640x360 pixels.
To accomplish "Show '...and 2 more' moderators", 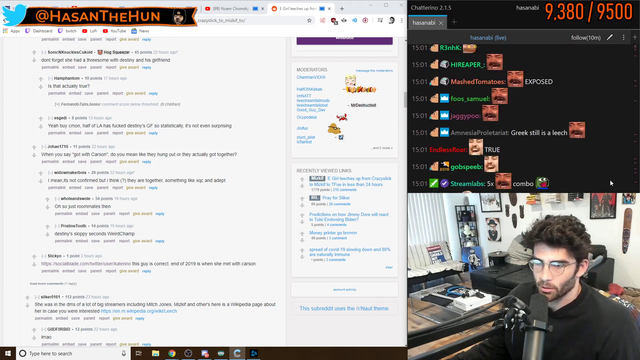I will (x=382, y=148).
